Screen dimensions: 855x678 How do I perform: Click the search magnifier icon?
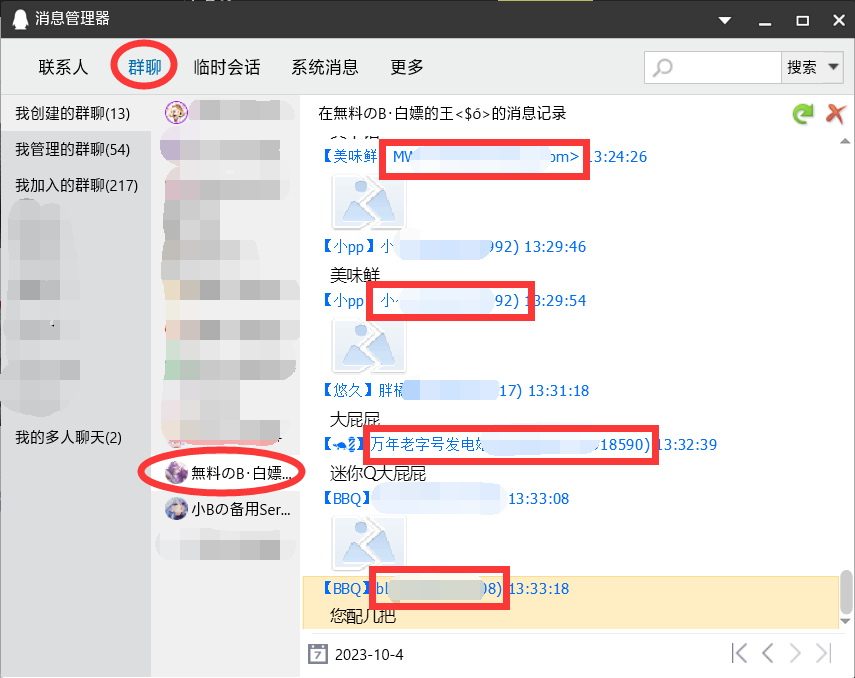pos(663,68)
